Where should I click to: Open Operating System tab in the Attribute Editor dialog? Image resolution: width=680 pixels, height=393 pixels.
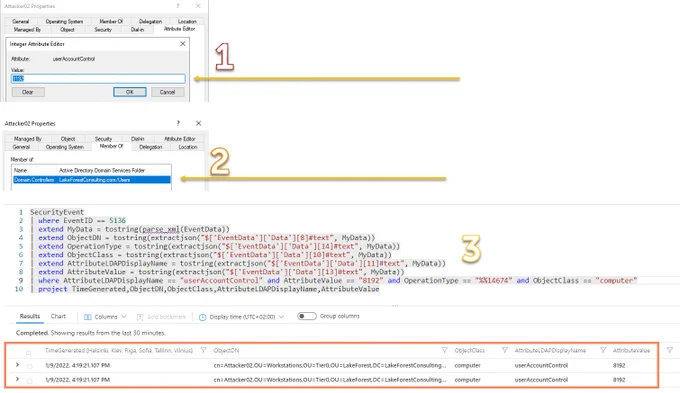pyautogui.click(x=64, y=21)
